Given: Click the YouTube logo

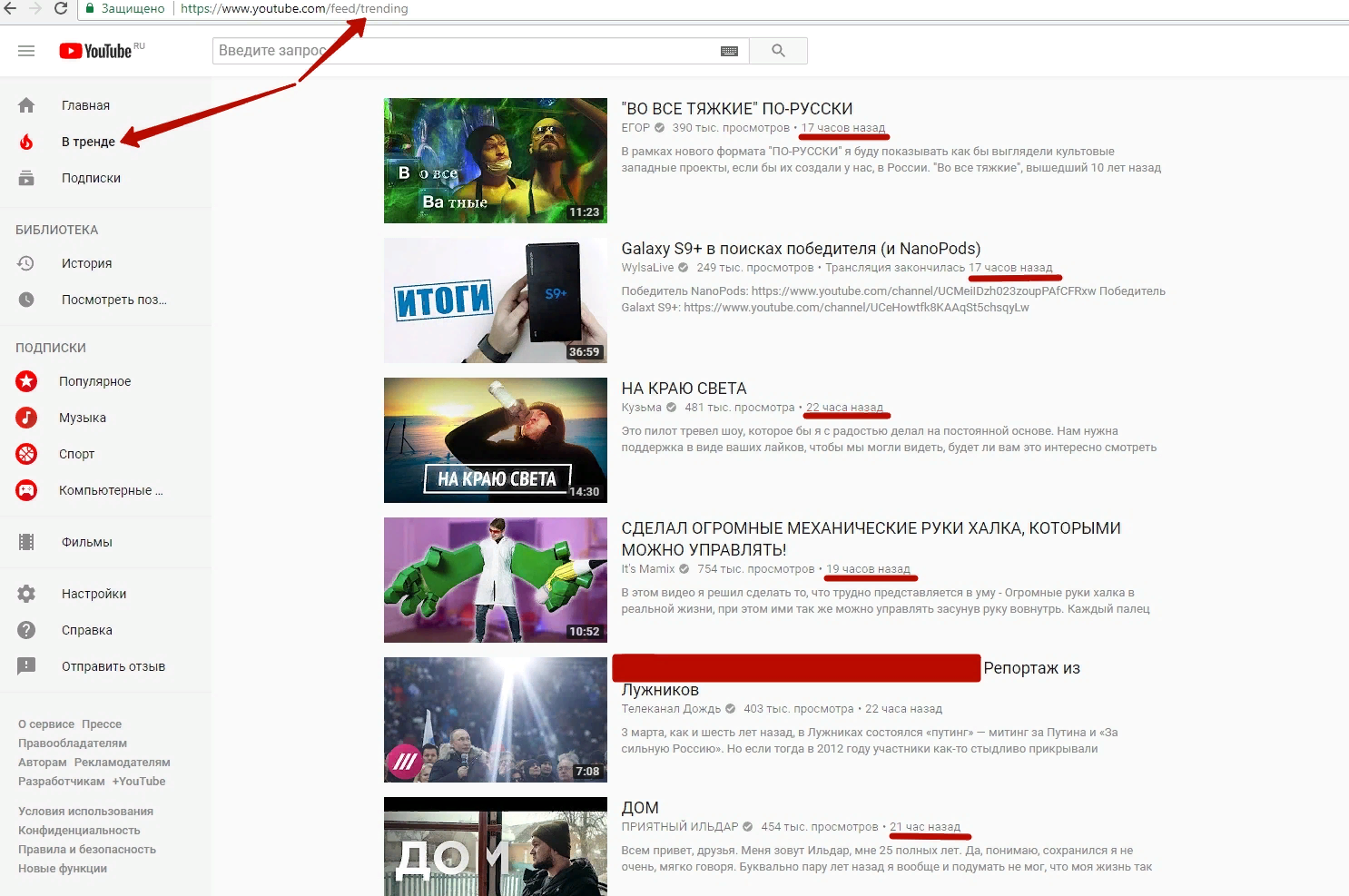Looking at the screenshot, I should click(x=96, y=51).
